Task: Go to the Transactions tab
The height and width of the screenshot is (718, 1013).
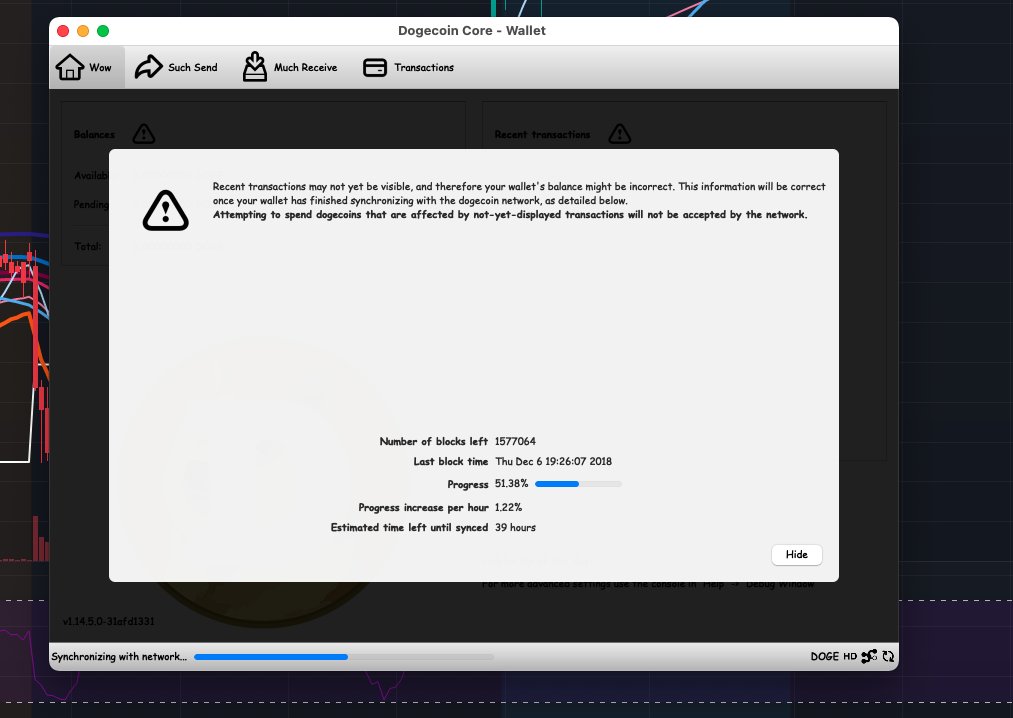Action: [408, 67]
